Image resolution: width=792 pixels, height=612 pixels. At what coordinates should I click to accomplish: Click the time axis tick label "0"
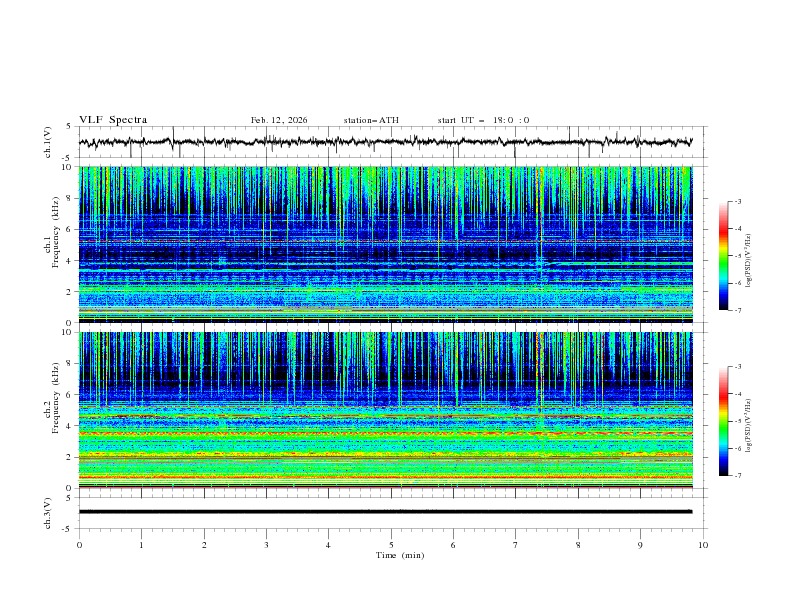(79, 545)
